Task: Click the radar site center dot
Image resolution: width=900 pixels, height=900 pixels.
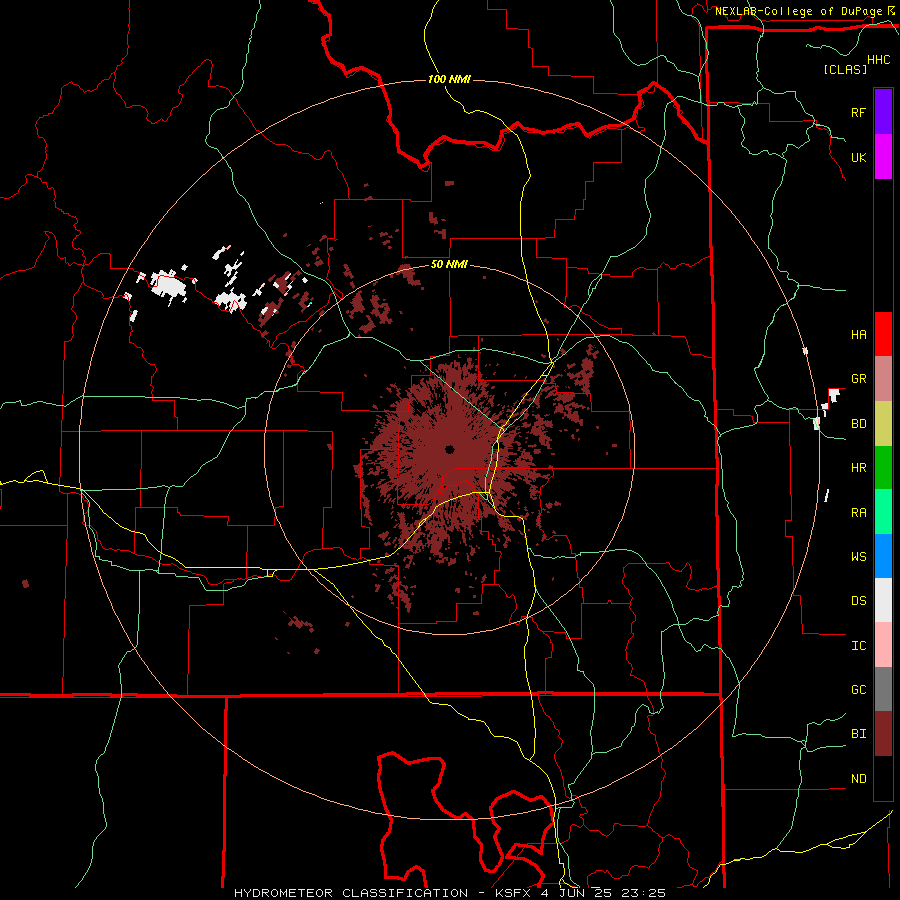Action: click(449, 449)
